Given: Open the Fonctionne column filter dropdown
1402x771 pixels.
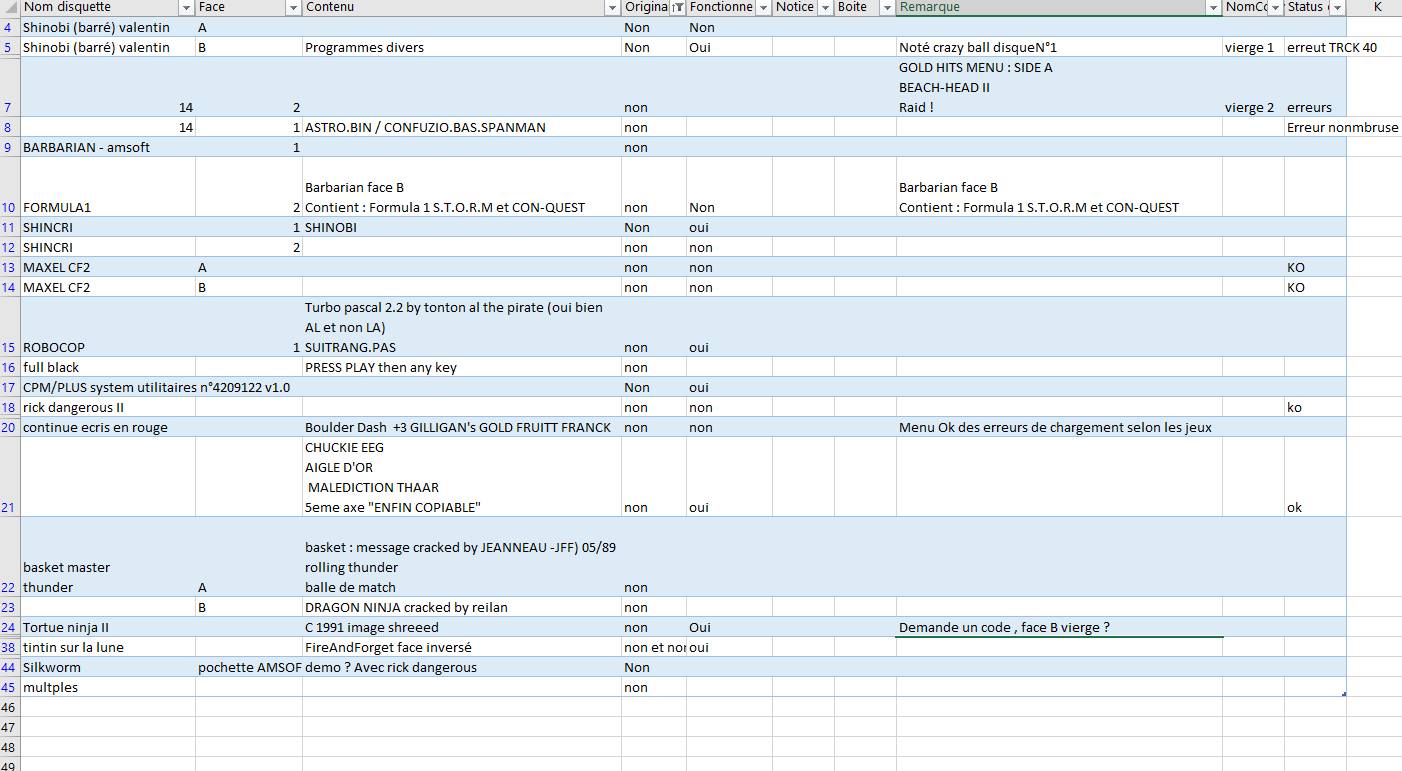Looking at the screenshot, I should [763, 8].
